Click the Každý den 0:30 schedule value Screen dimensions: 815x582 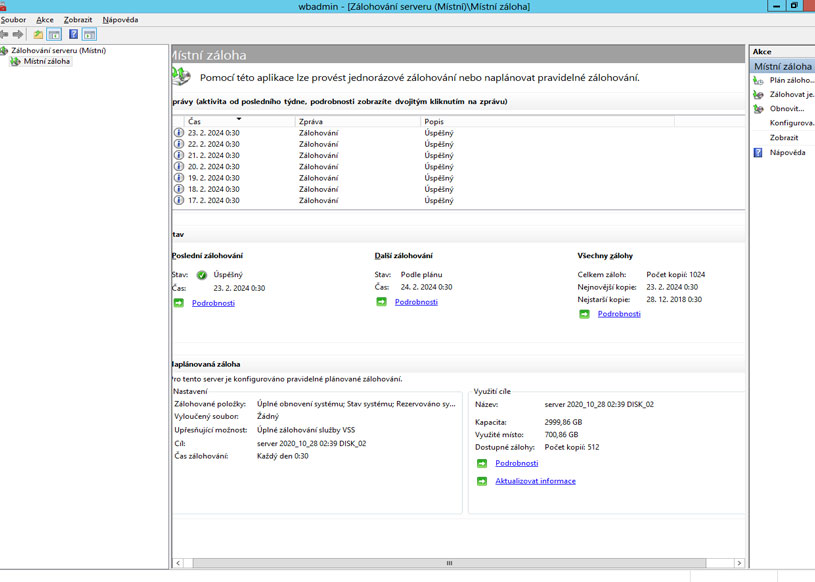[283, 456]
